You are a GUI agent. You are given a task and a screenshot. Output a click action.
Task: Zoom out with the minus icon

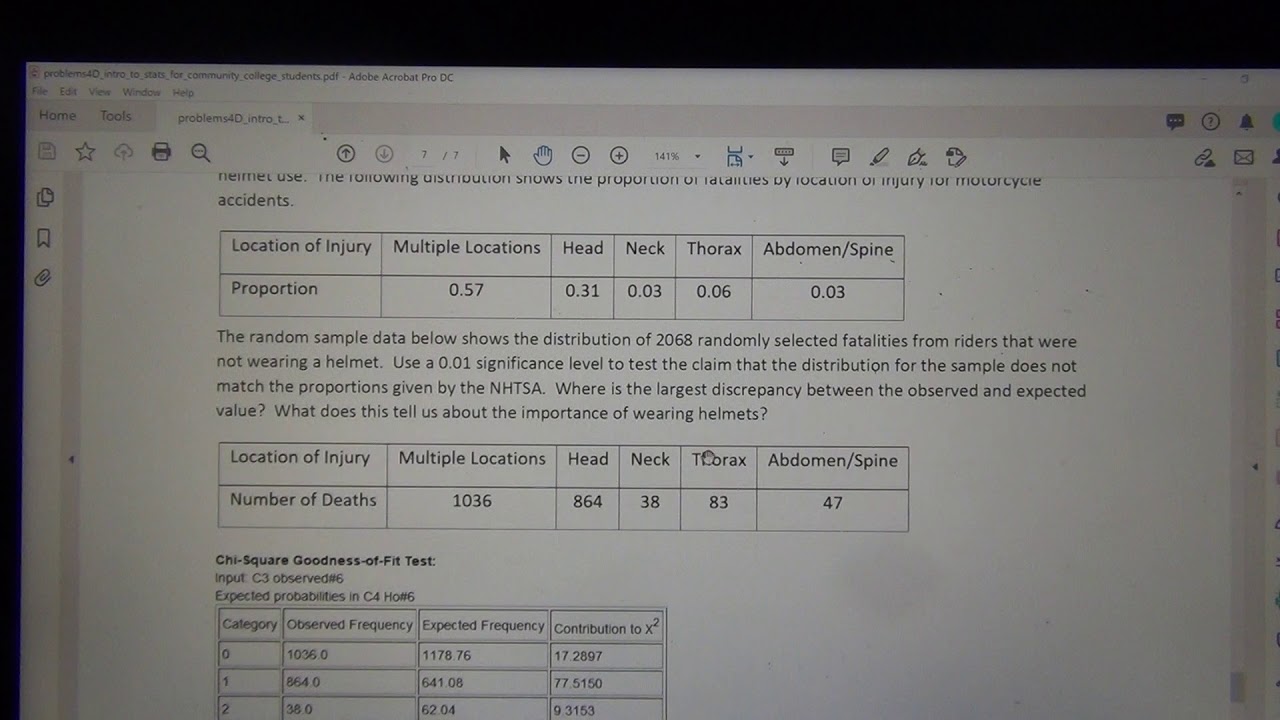[x=580, y=156]
